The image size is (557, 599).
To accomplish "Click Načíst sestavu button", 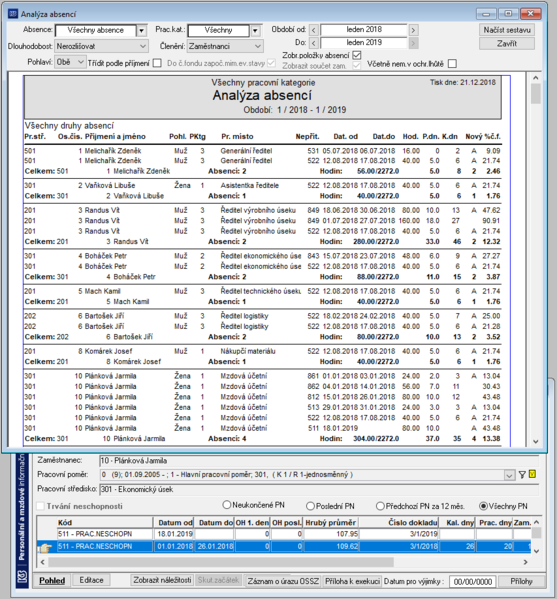I will [507, 30].
